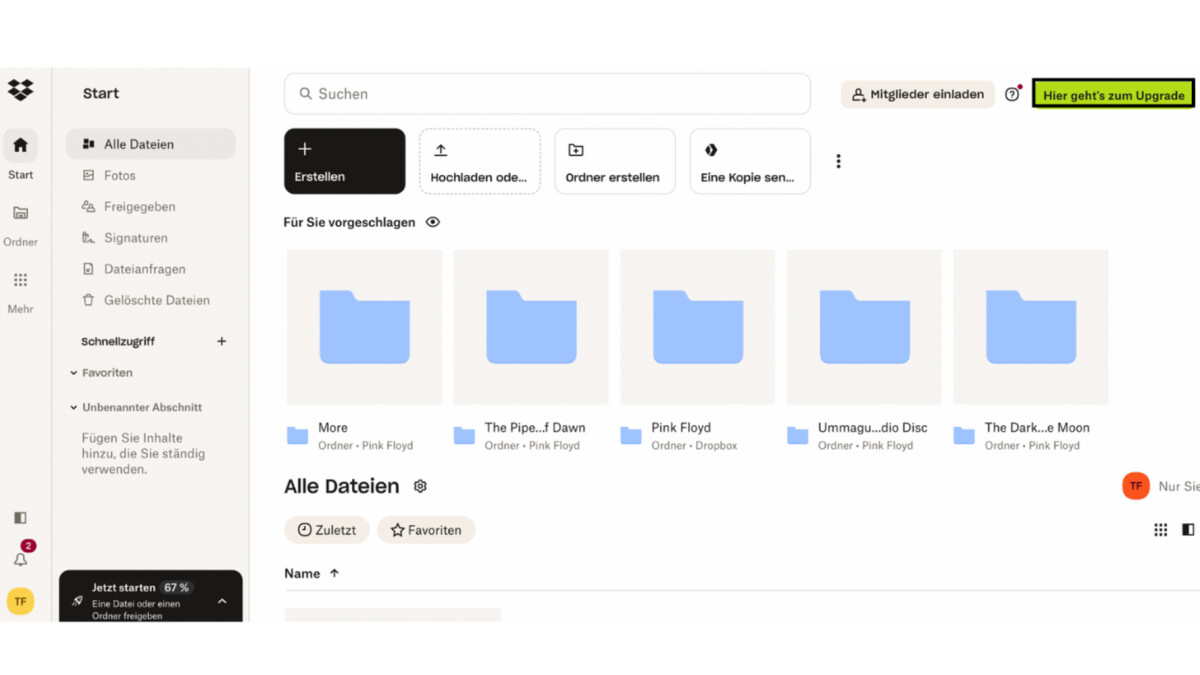The image size is (1200, 675).
Task: Click the Start heading in sidebar
Action: click(x=101, y=94)
